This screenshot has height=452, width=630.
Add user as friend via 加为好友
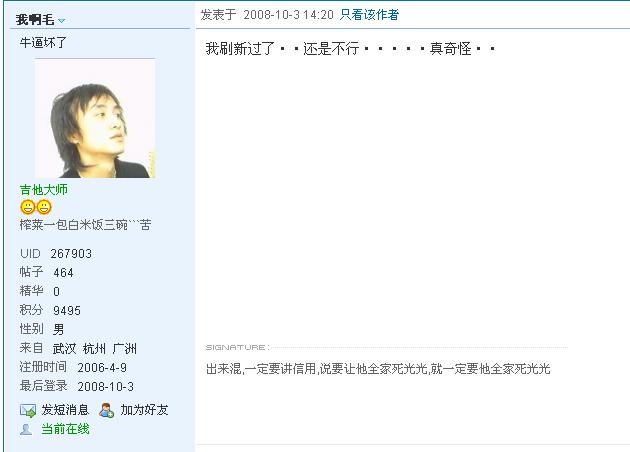pos(144,410)
